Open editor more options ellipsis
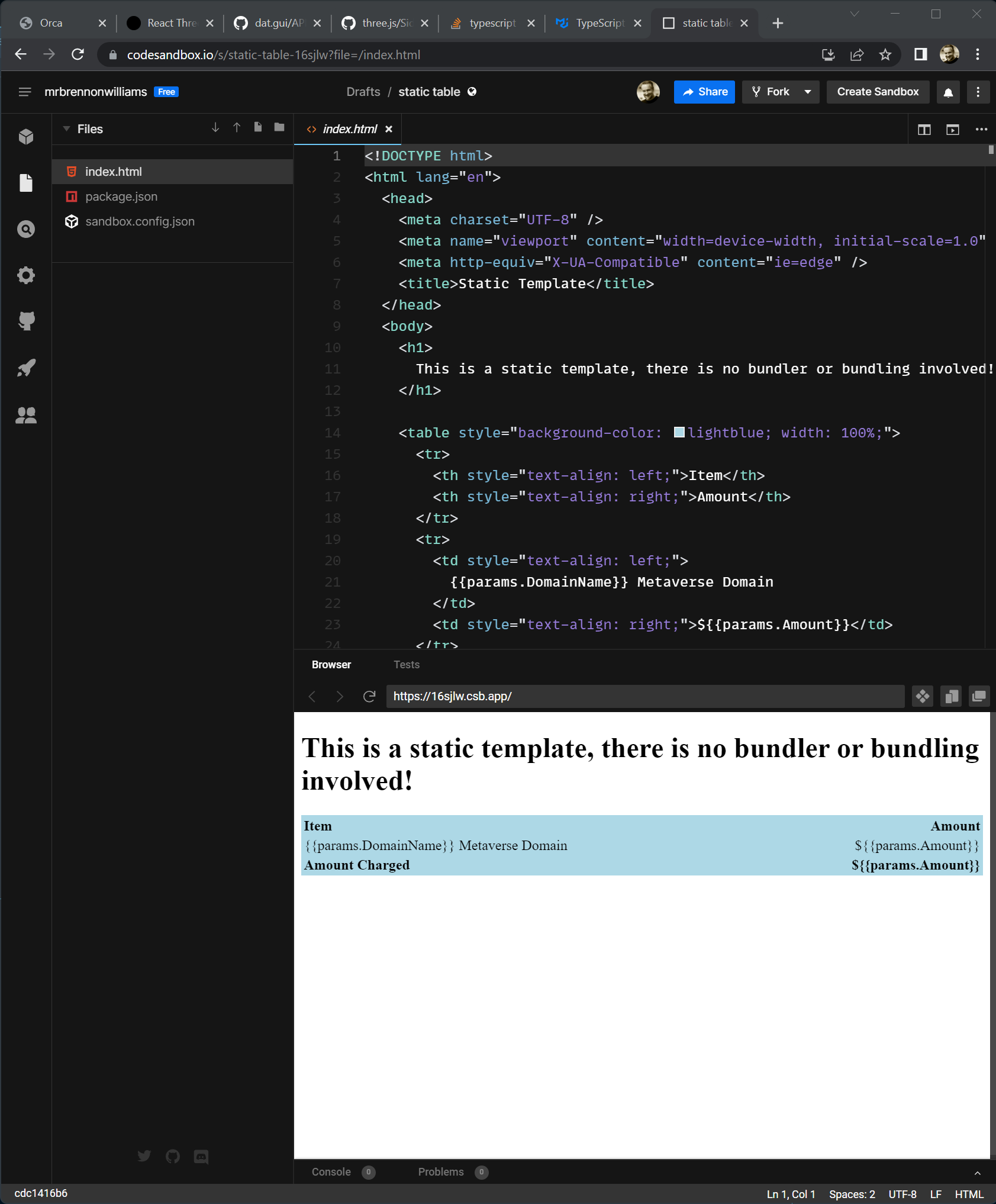Viewport: 996px width, 1204px height. (x=981, y=129)
